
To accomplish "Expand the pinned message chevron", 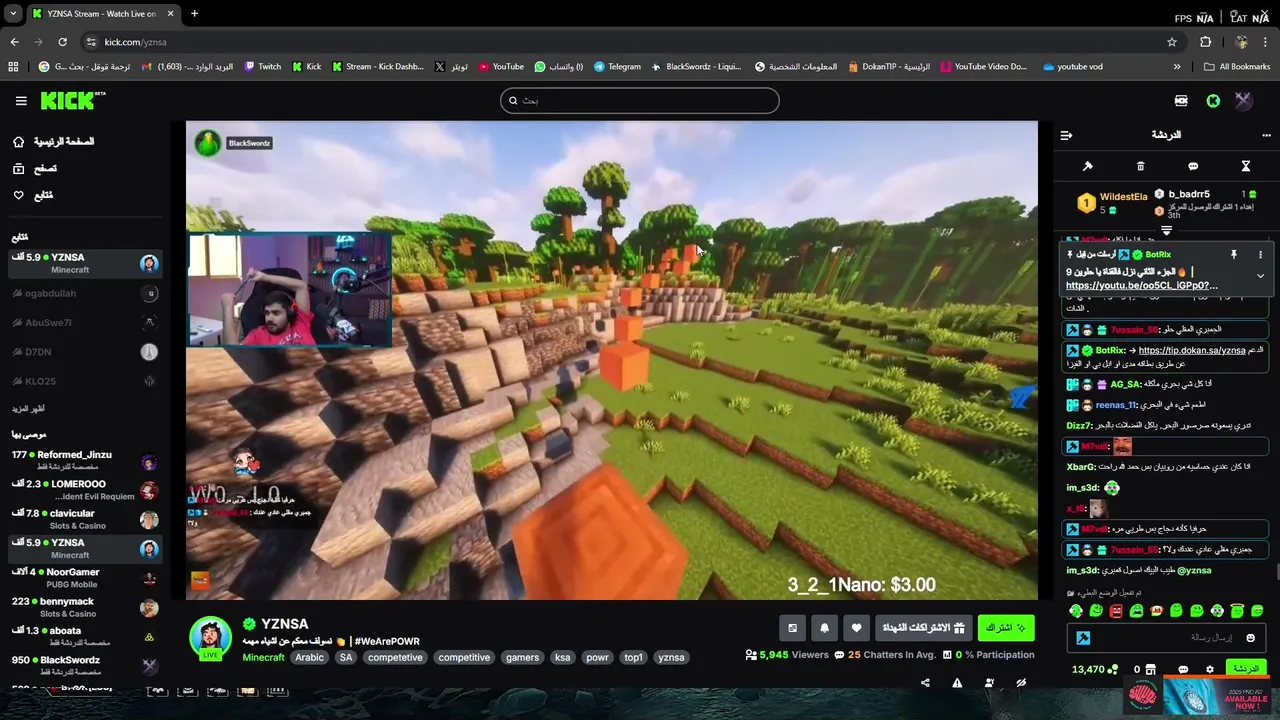I will 1260,275.
